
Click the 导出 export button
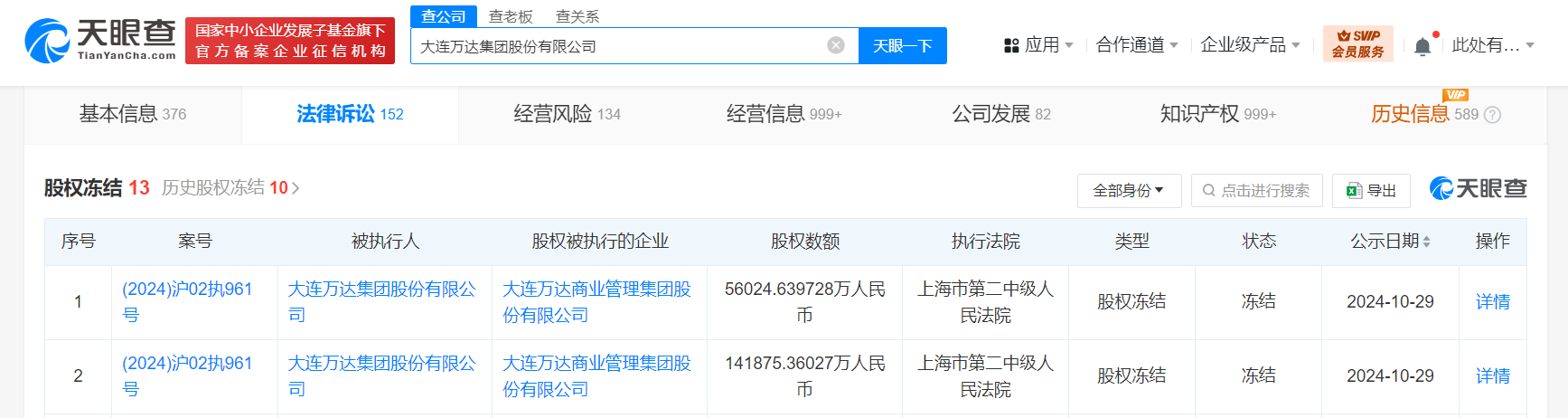[1371, 190]
